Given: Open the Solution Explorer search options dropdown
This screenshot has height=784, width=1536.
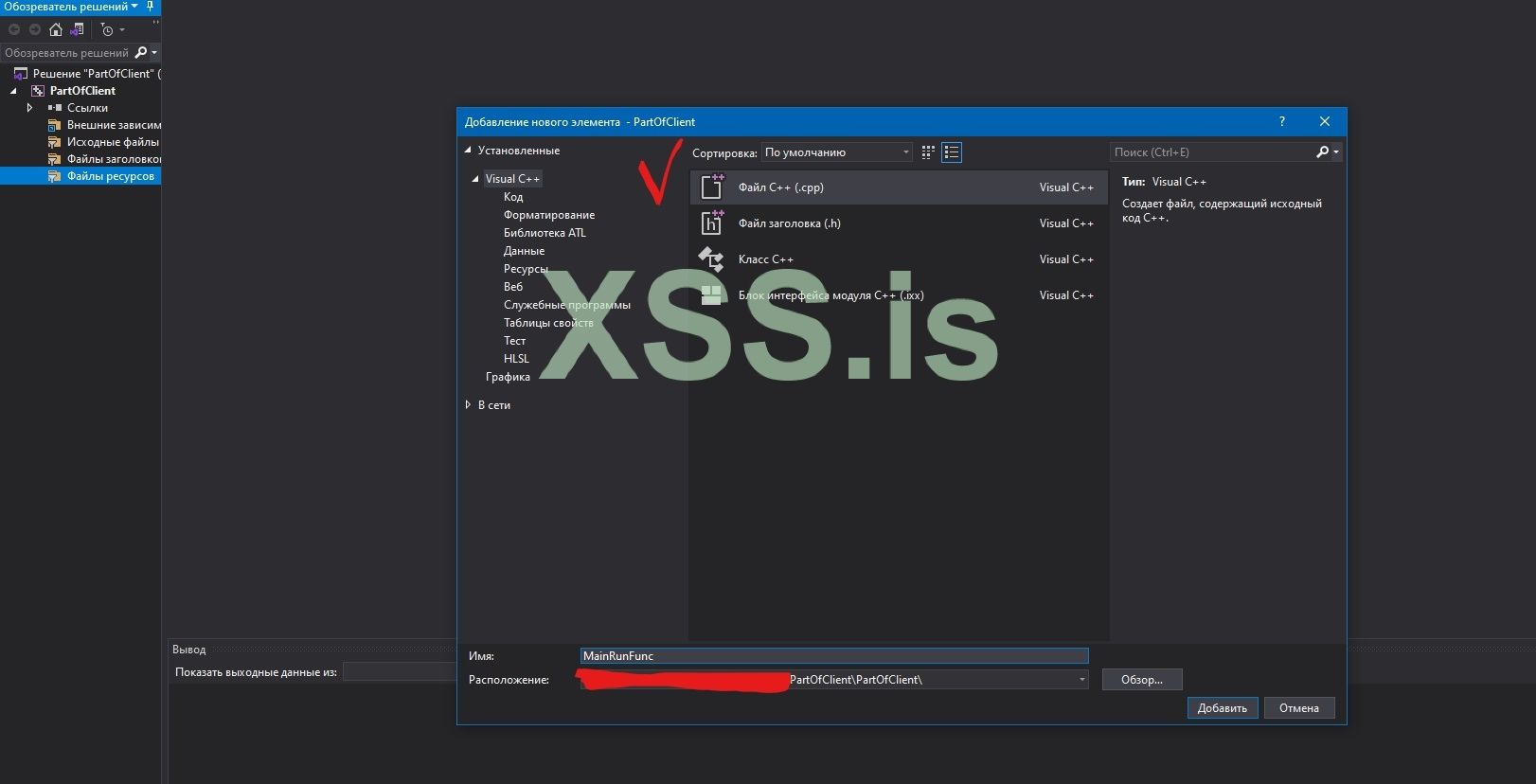Looking at the screenshot, I should pyautogui.click(x=154, y=53).
